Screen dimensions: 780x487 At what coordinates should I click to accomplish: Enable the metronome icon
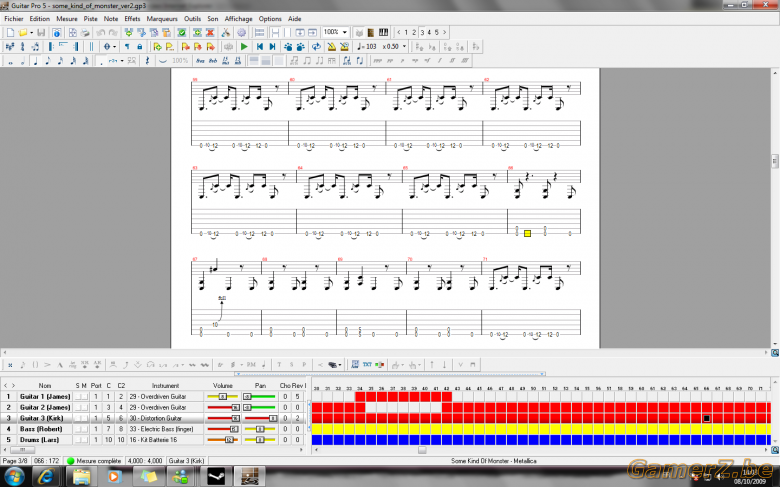pos(331,47)
